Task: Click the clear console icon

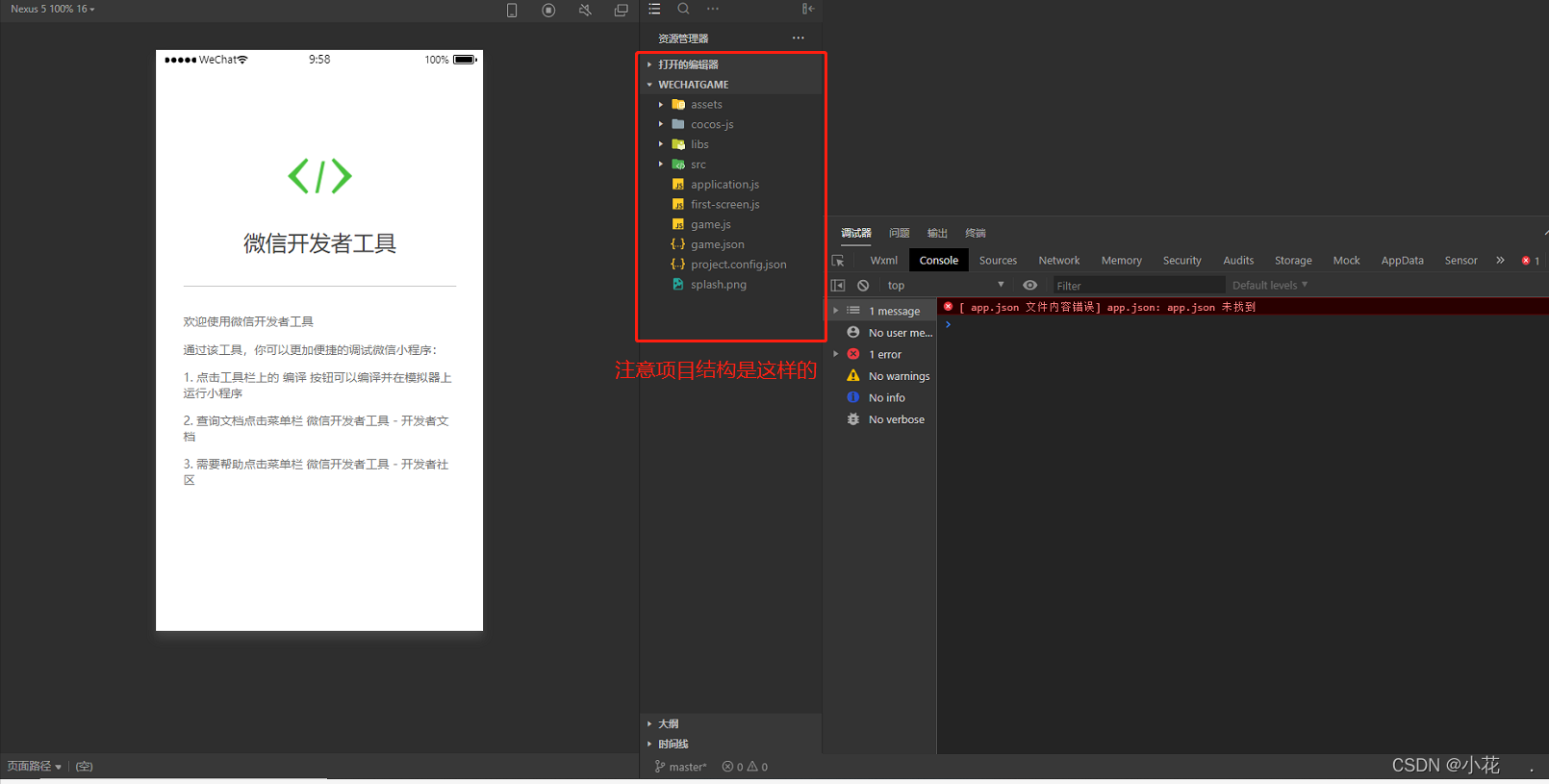Action: tap(863, 286)
